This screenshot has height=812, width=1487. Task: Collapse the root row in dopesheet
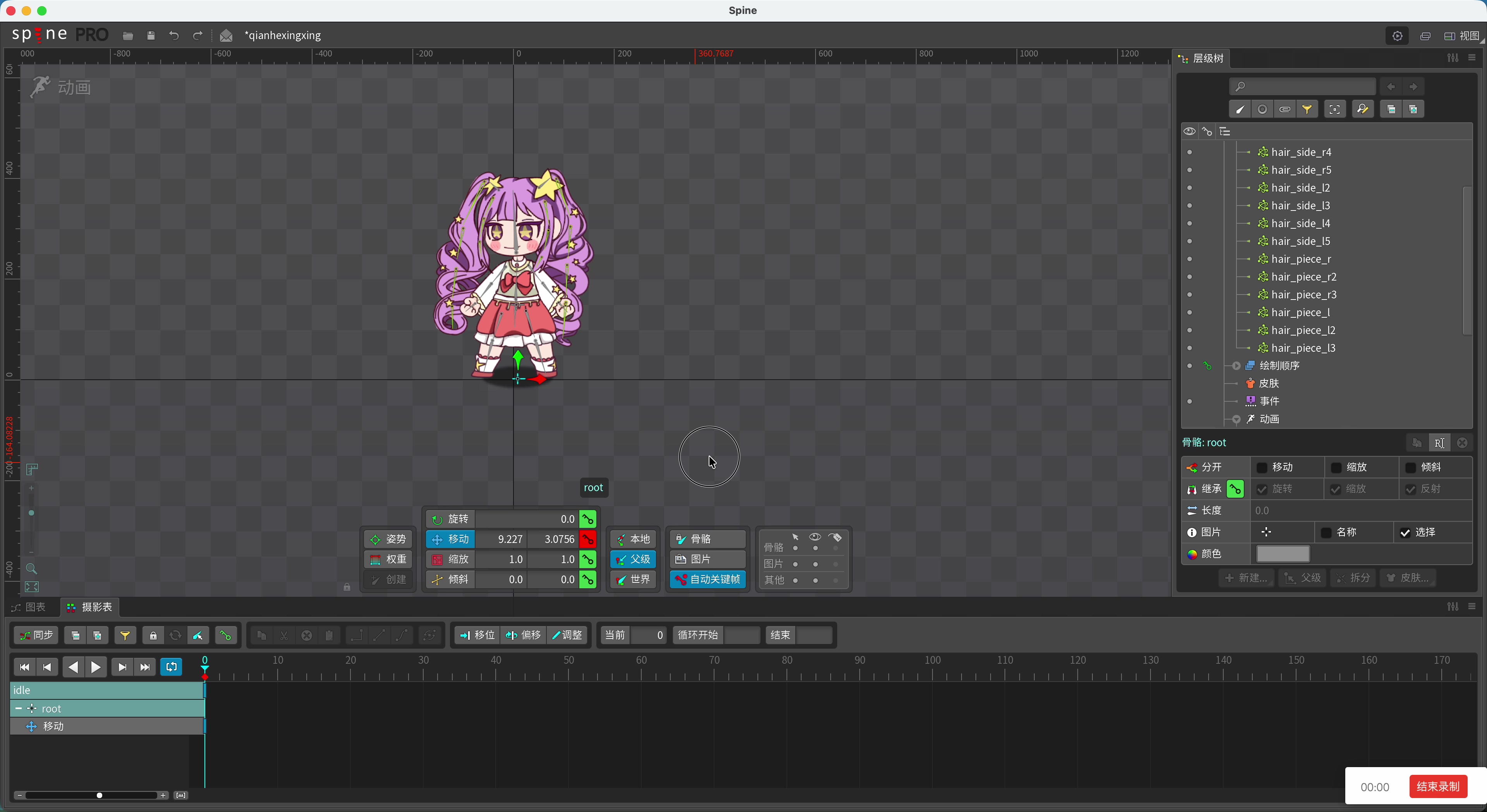[19, 709]
